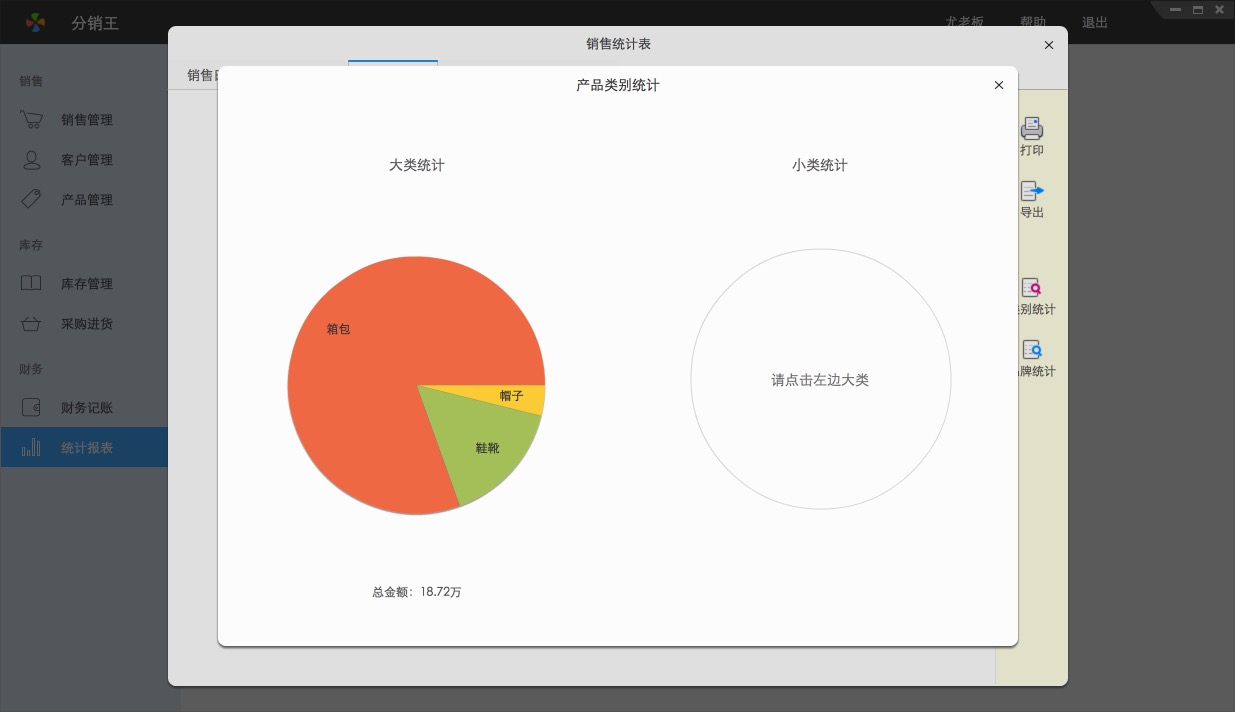
Task: Click the 导出 export icon
Action: [1032, 190]
